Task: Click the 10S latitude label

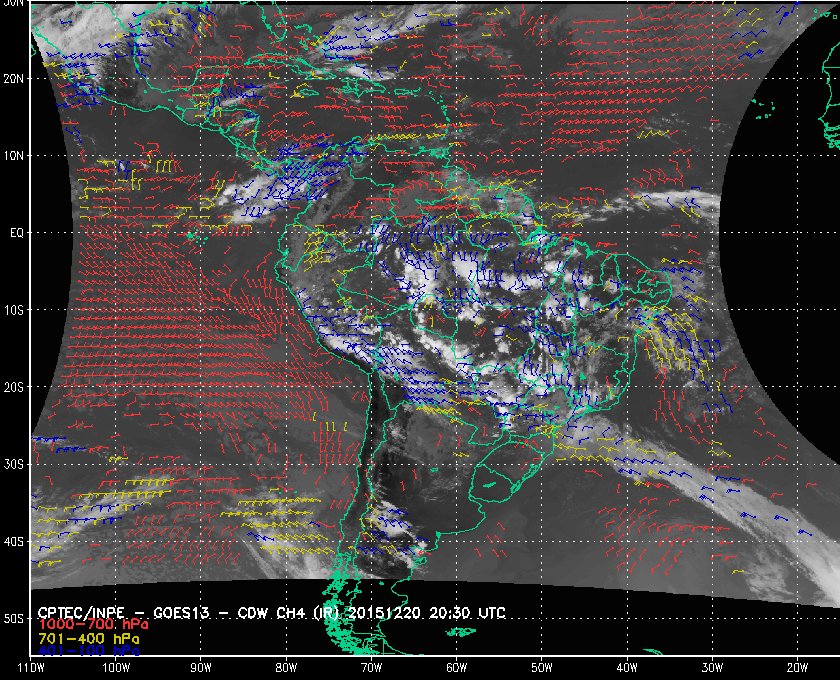Action: (13, 310)
